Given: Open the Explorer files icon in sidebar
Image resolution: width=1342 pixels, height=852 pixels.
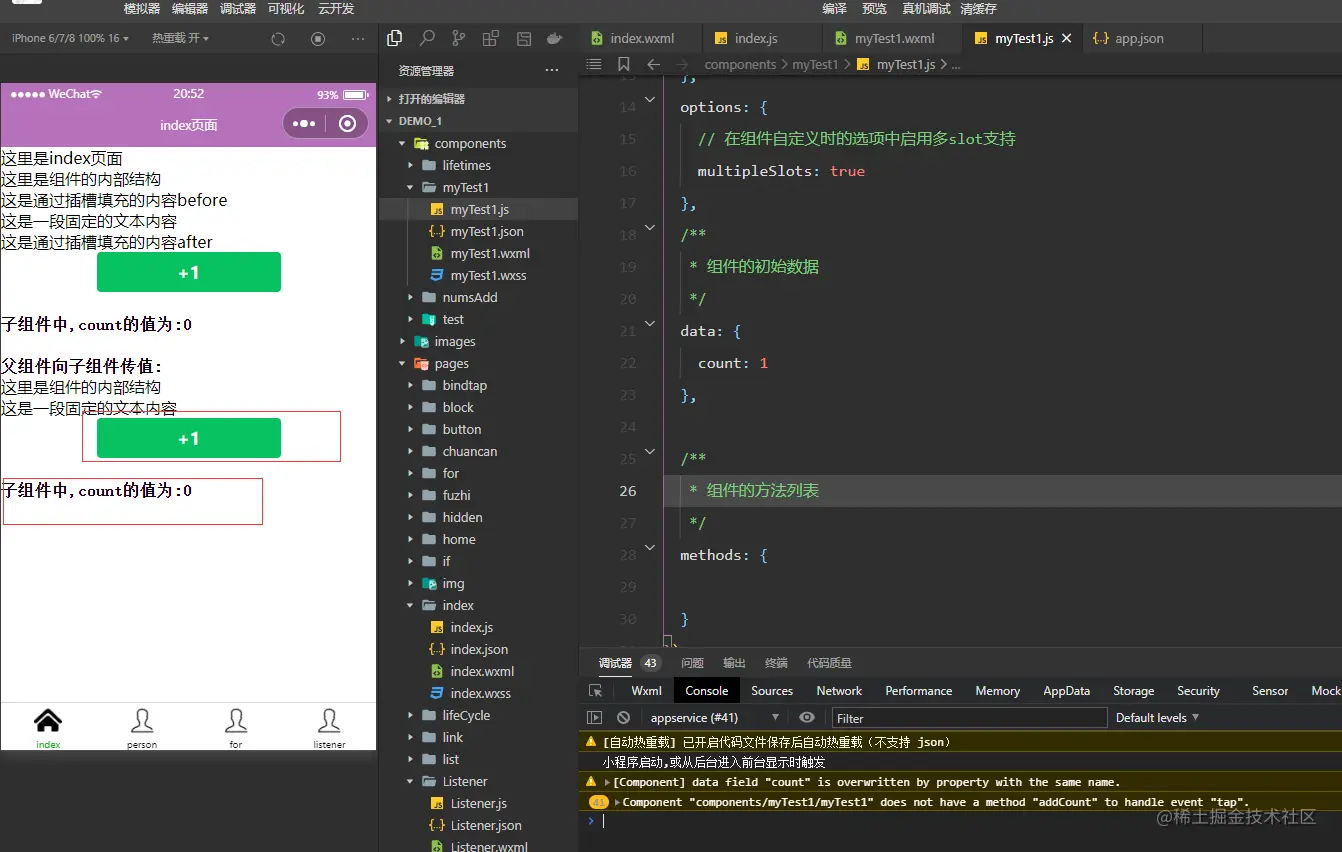Looking at the screenshot, I should point(395,39).
